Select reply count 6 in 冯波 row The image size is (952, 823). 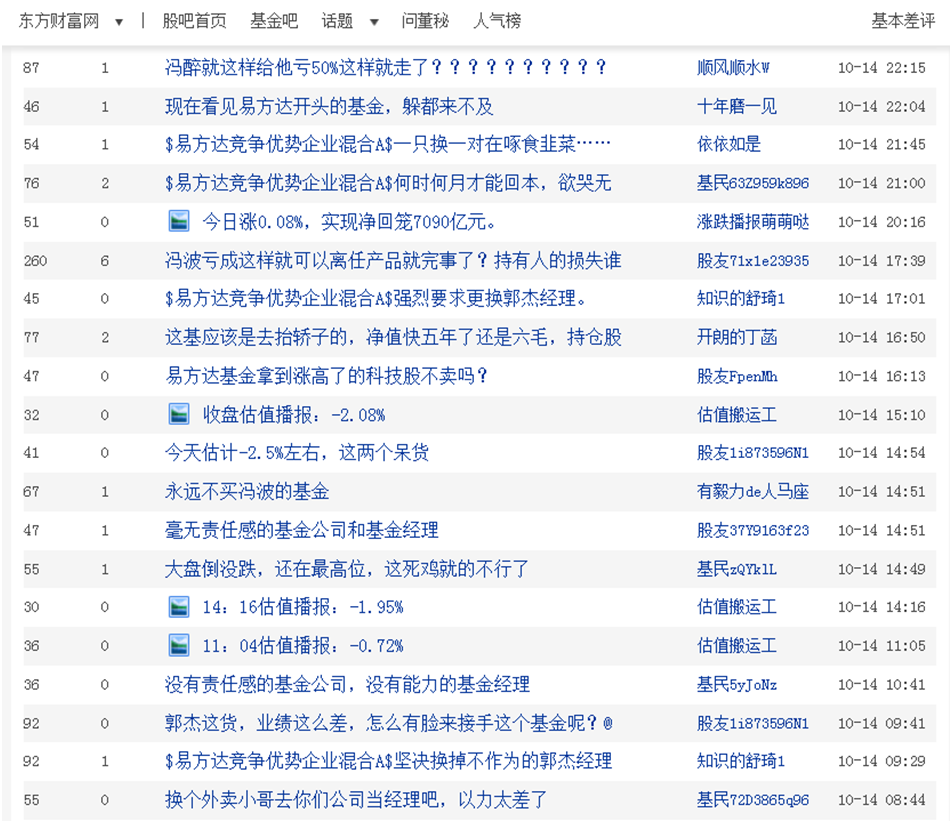coord(104,260)
